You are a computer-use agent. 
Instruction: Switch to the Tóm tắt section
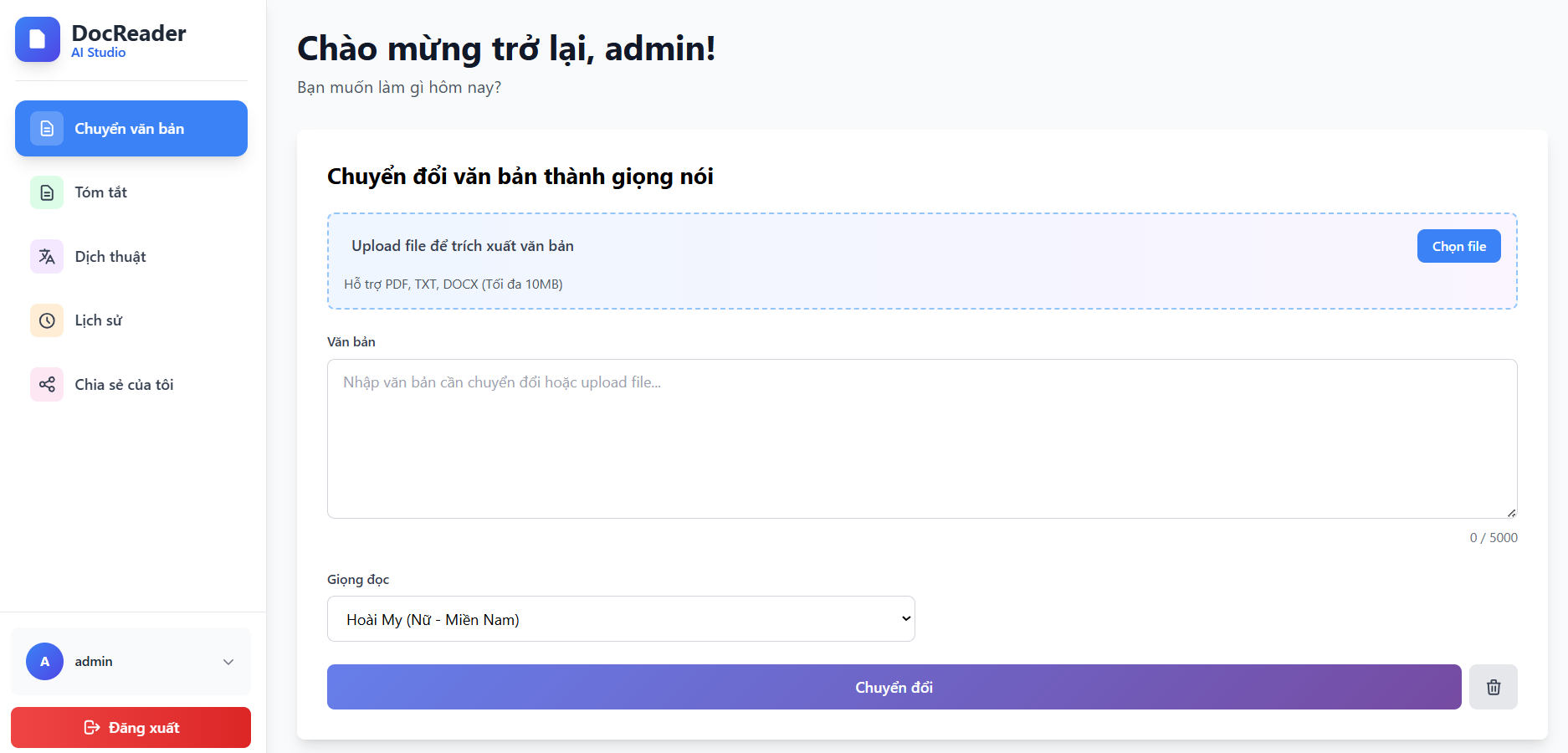click(100, 192)
